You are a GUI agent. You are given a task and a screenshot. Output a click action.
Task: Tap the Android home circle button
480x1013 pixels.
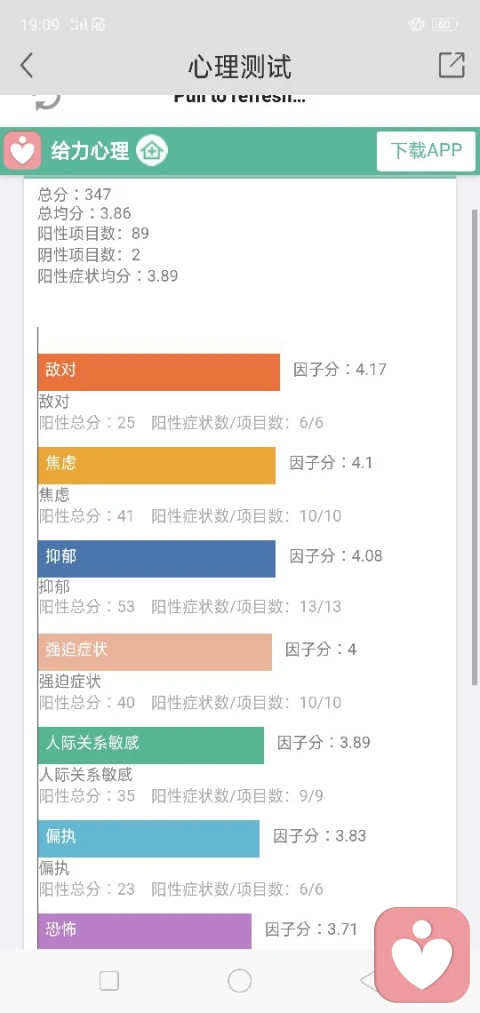pyautogui.click(x=240, y=981)
